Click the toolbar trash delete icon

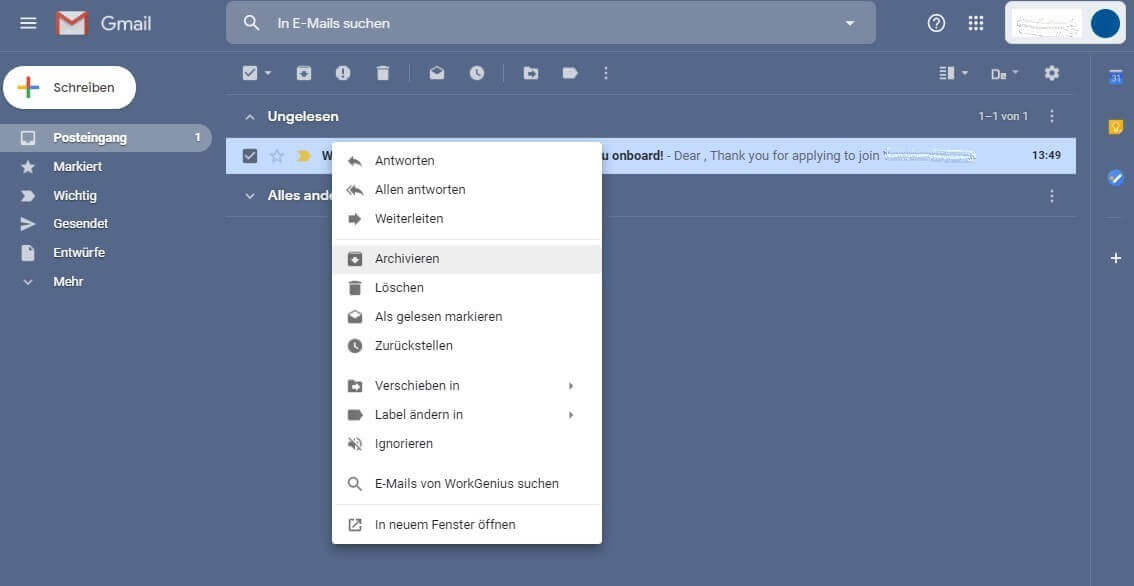click(383, 73)
